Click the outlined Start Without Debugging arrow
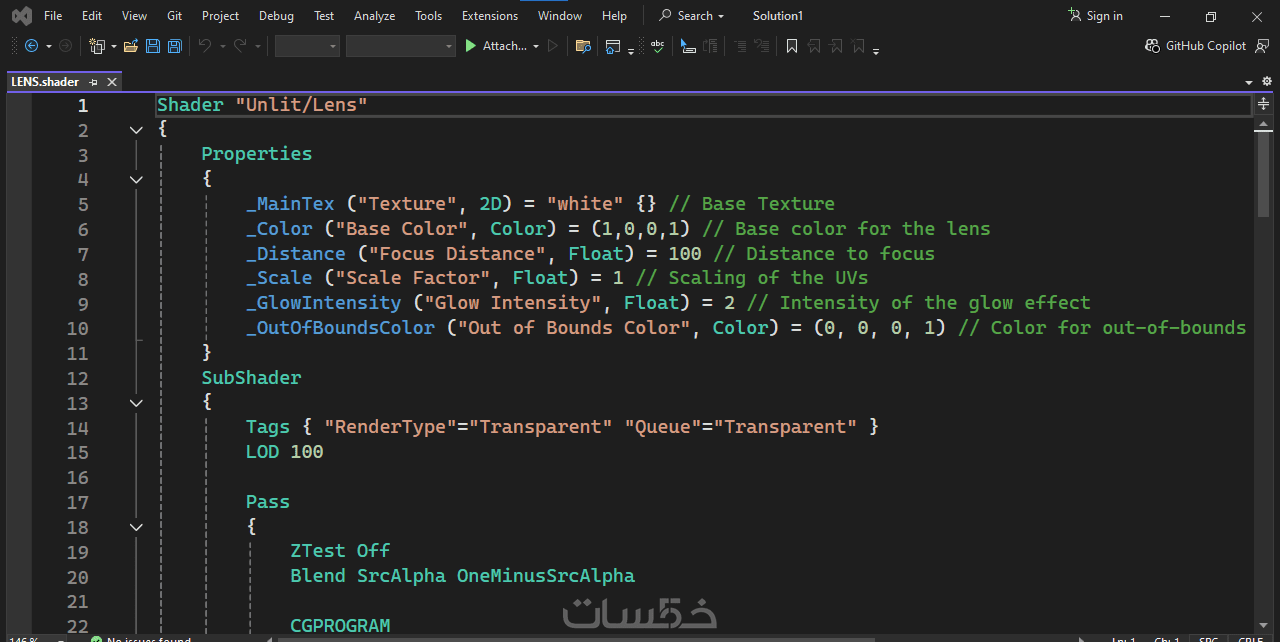This screenshot has height=642, width=1280. (x=553, y=46)
